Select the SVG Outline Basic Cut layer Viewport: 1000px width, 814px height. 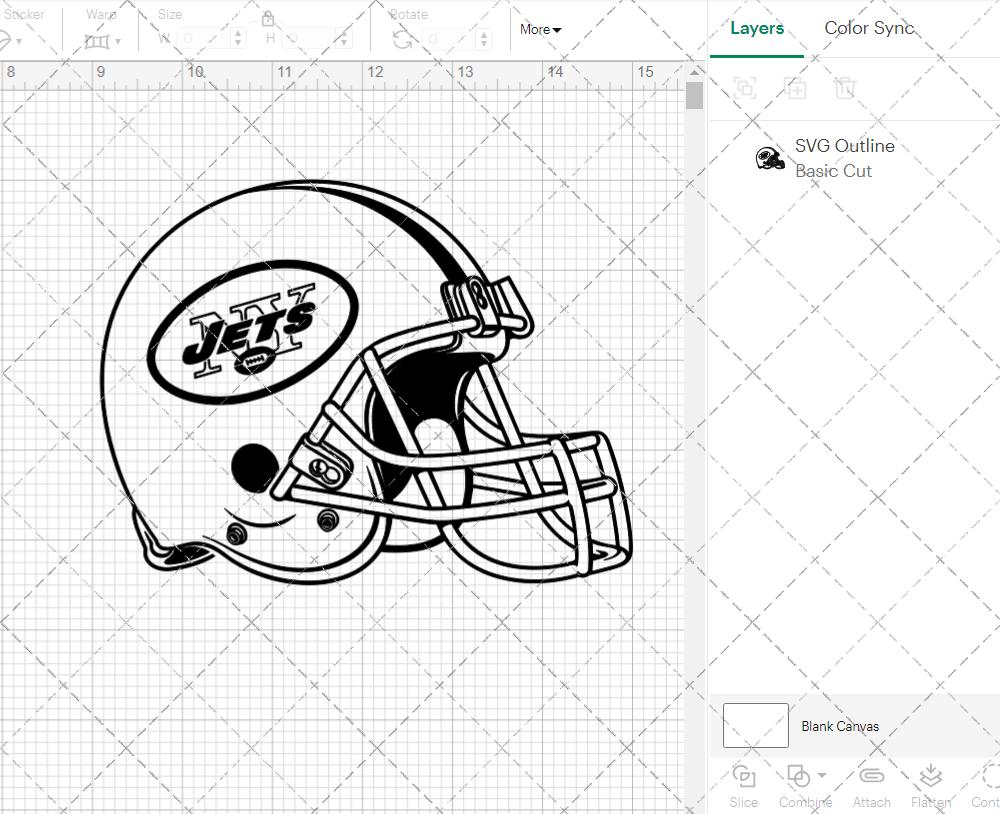844,157
